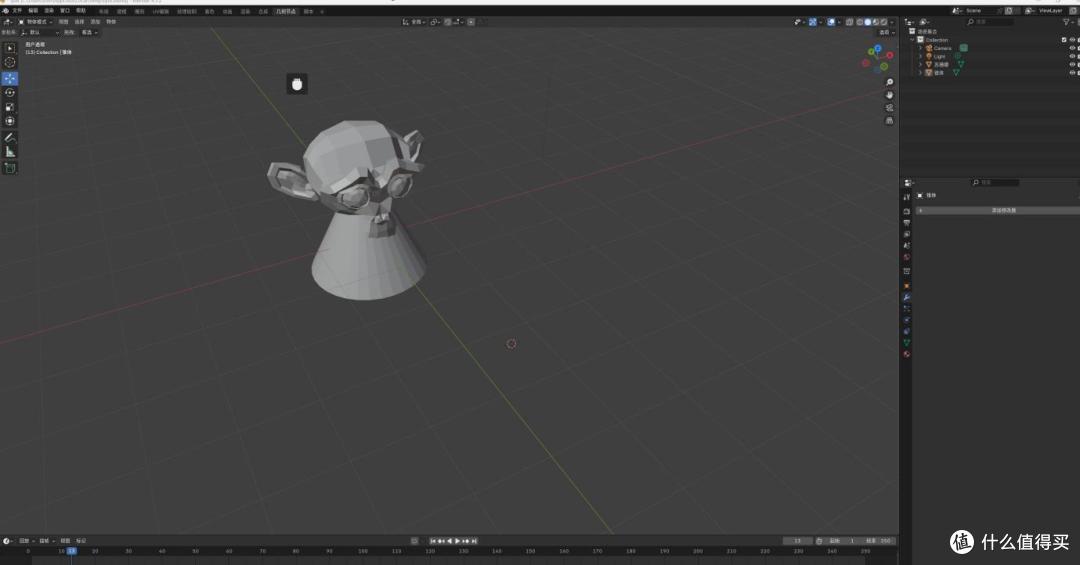Open the editor type dropdown in viewport
The width and height of the screenshot is (1080, 565).
tap(8, 22)
